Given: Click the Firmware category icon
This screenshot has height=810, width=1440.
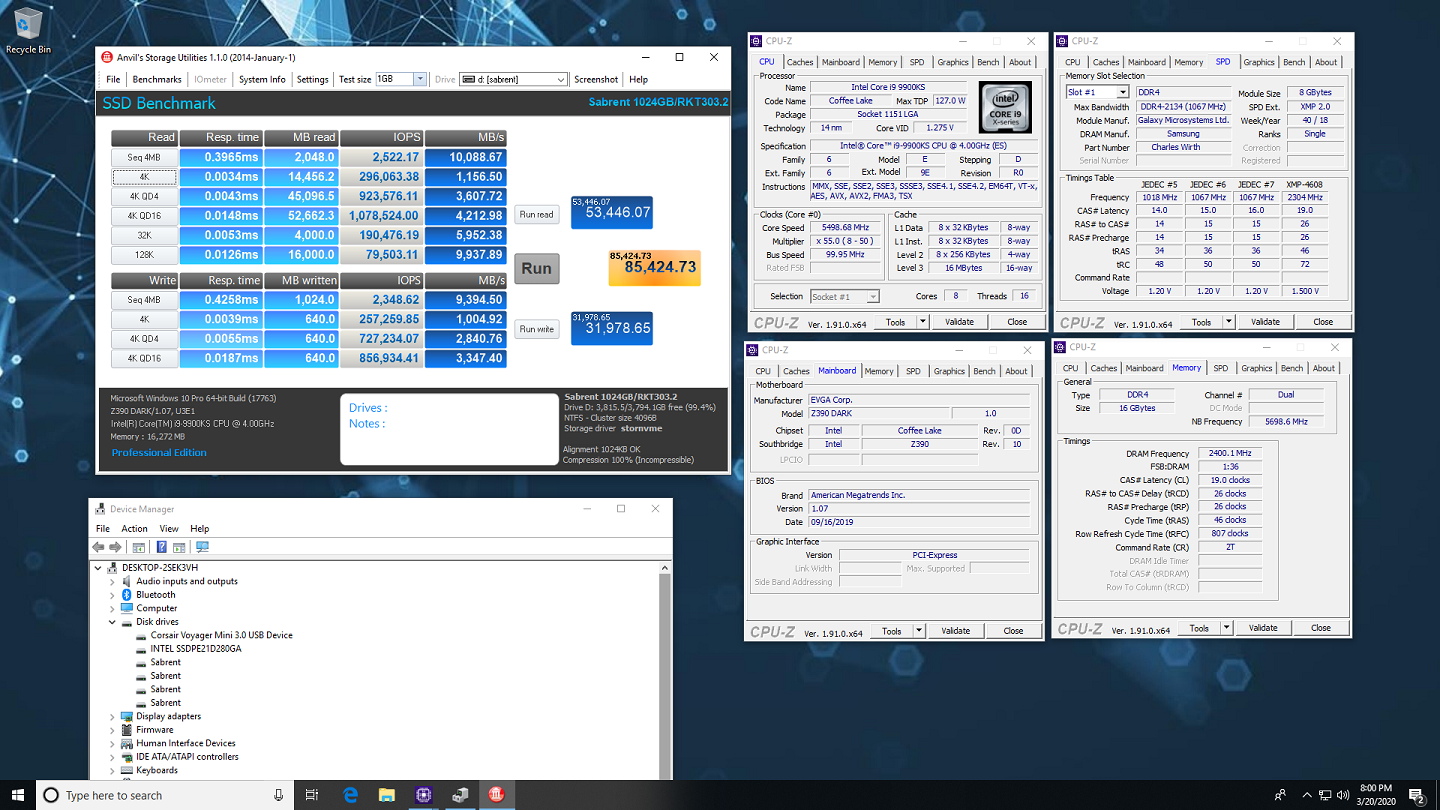Looking at the screenshot, I should [x=127, y=730].
